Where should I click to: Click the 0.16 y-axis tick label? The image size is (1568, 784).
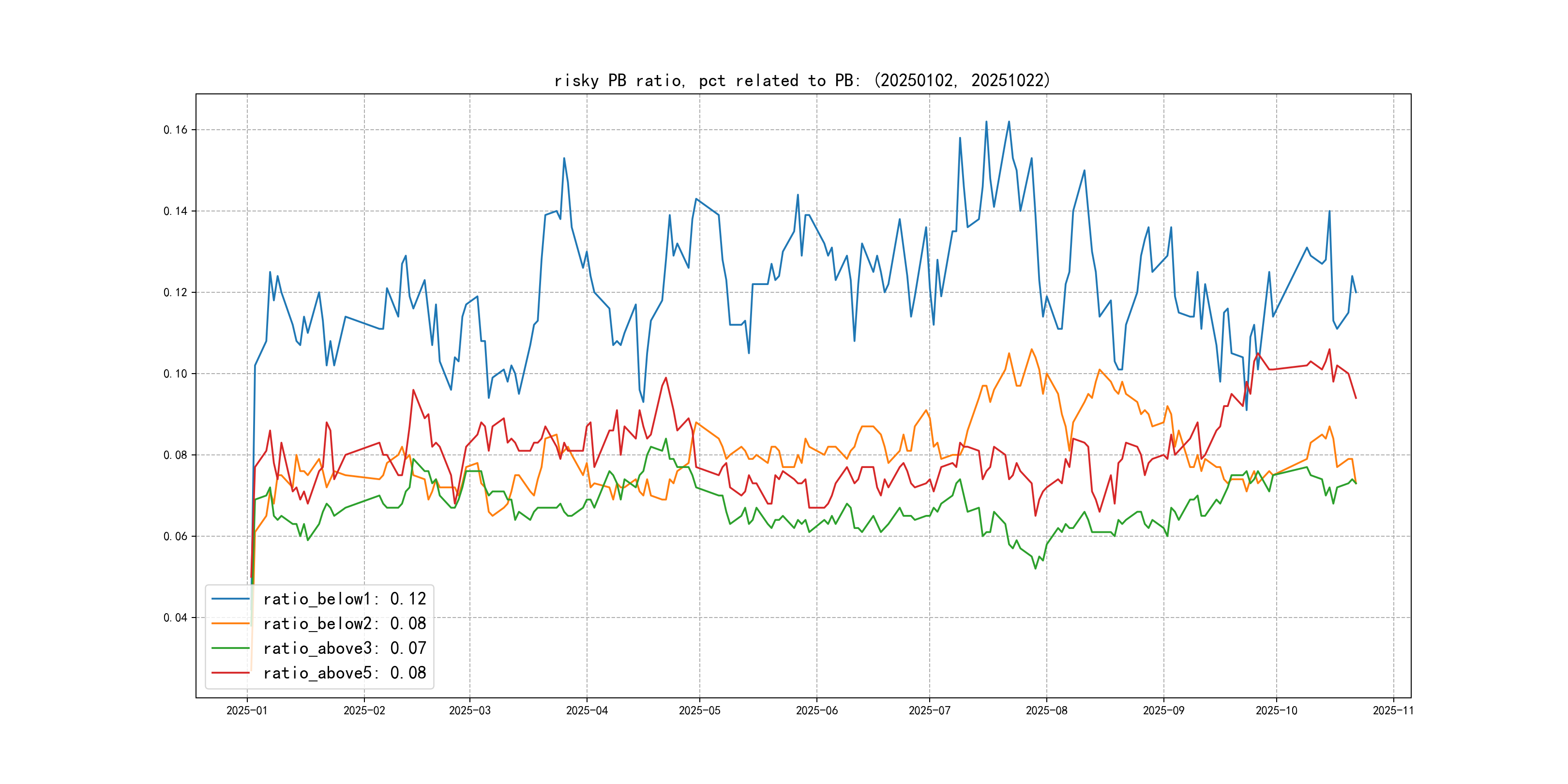pyautogui.click(x=175, y=130)
